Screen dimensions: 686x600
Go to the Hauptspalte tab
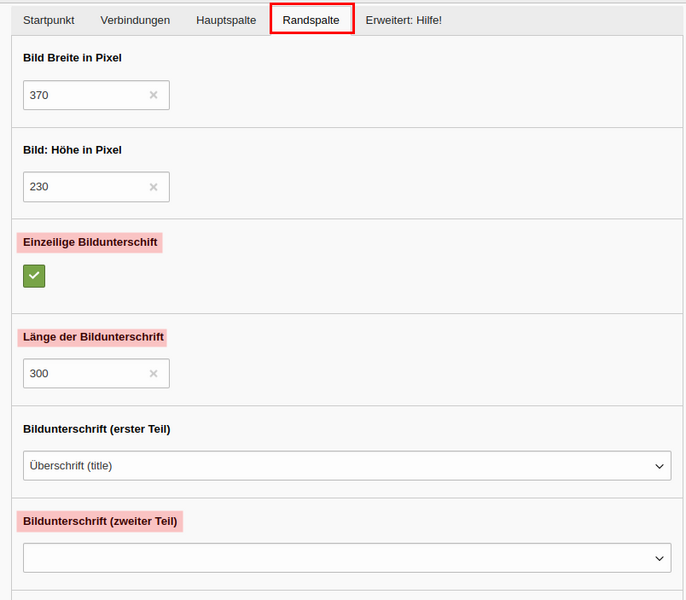226,20
